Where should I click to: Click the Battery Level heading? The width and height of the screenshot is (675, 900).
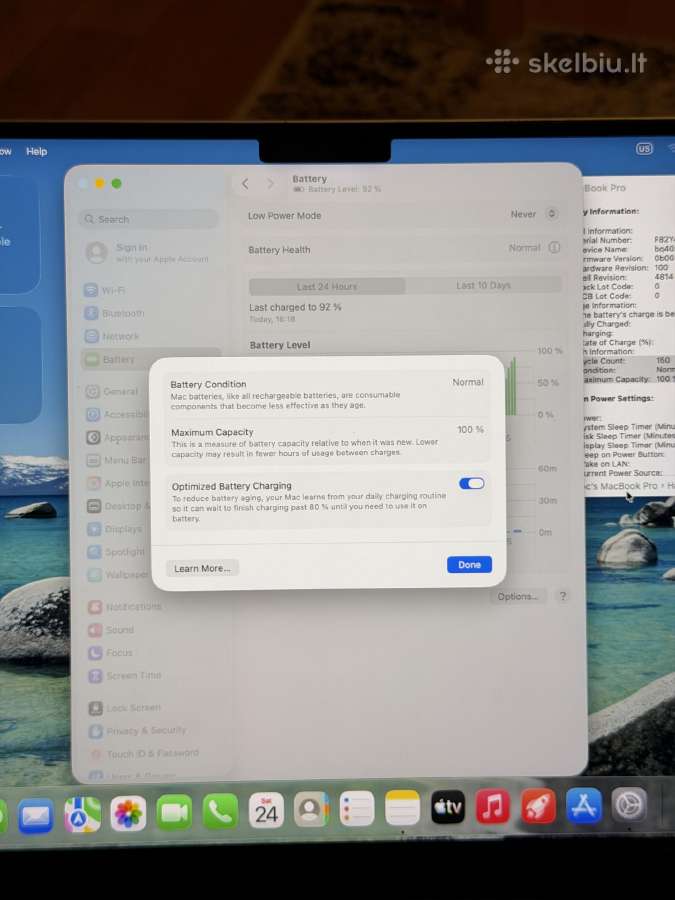(280, 345)
